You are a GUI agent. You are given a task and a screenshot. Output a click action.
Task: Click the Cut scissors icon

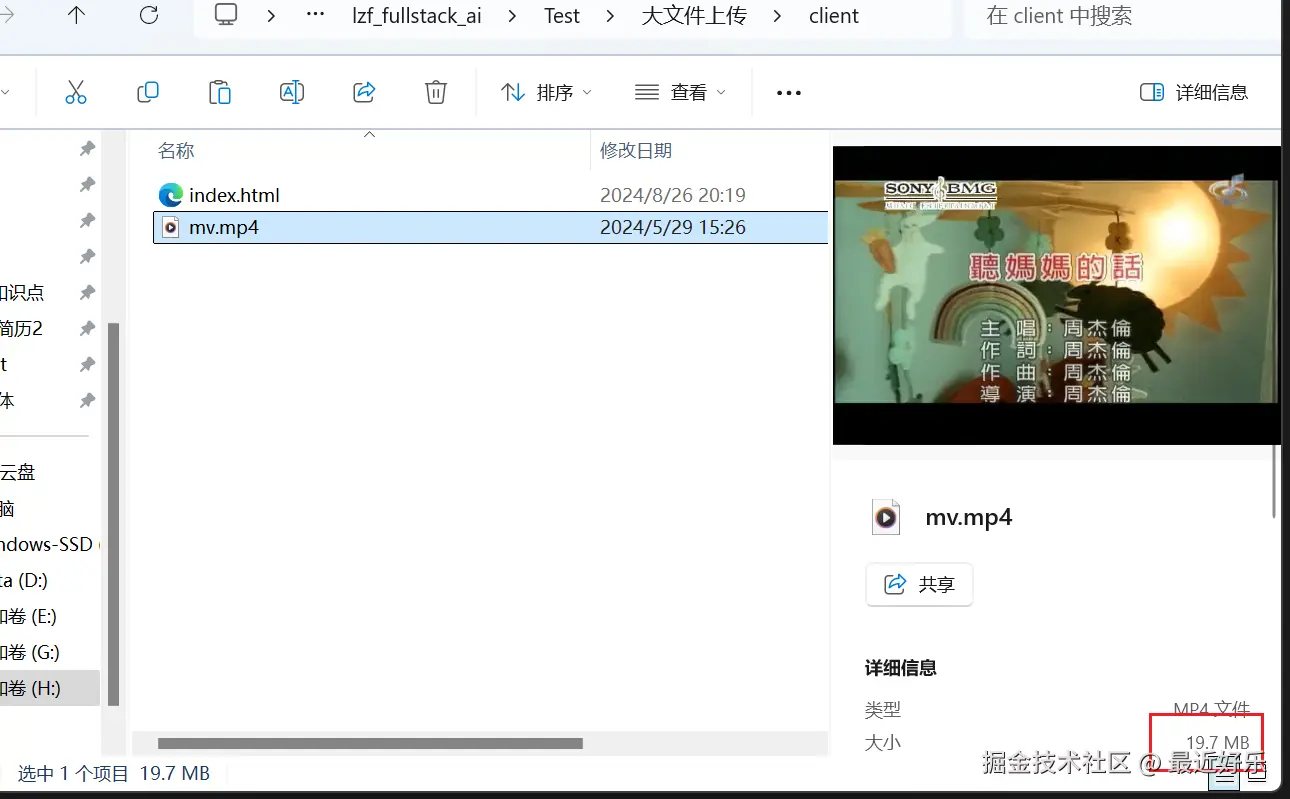[x=76, y=92]
